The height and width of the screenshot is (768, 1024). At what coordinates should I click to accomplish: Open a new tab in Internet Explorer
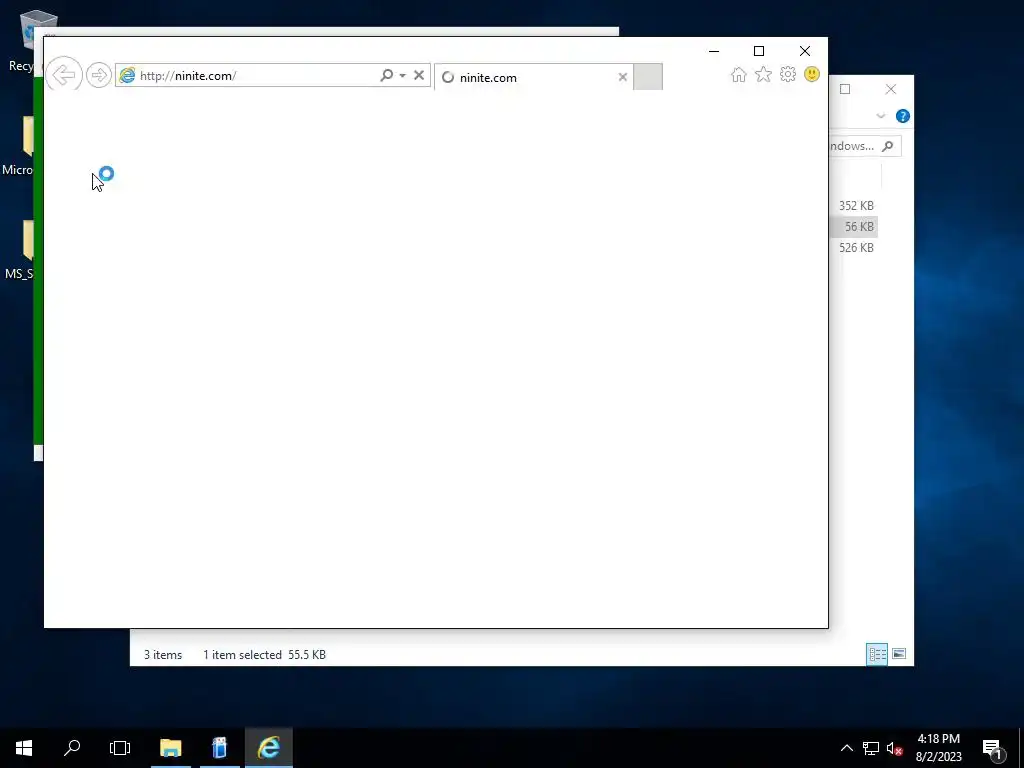[x=648, y=77]
